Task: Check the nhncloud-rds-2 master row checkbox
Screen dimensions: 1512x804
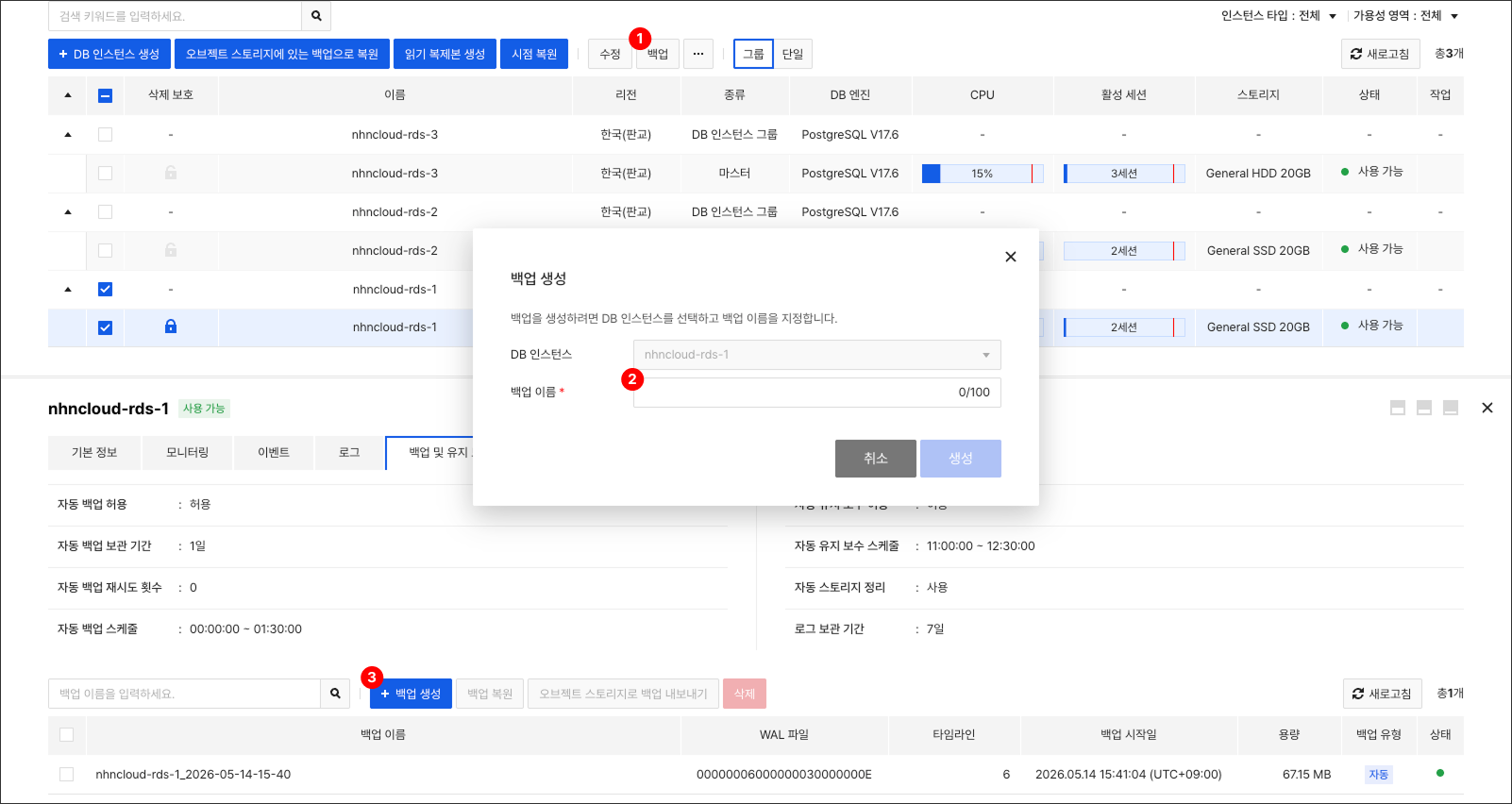Action: [x=105, y=250]
